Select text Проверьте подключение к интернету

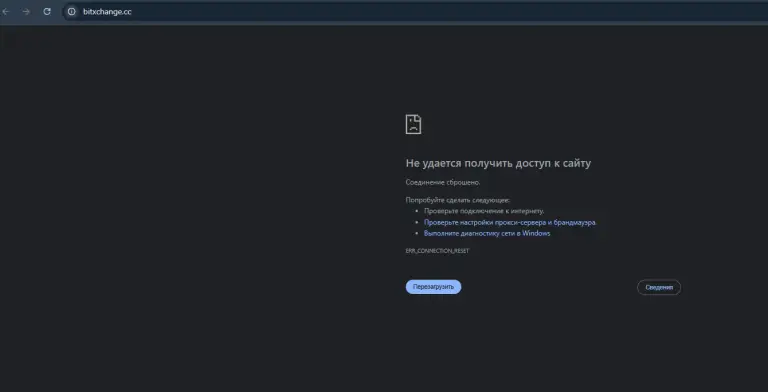coord(484,211)
